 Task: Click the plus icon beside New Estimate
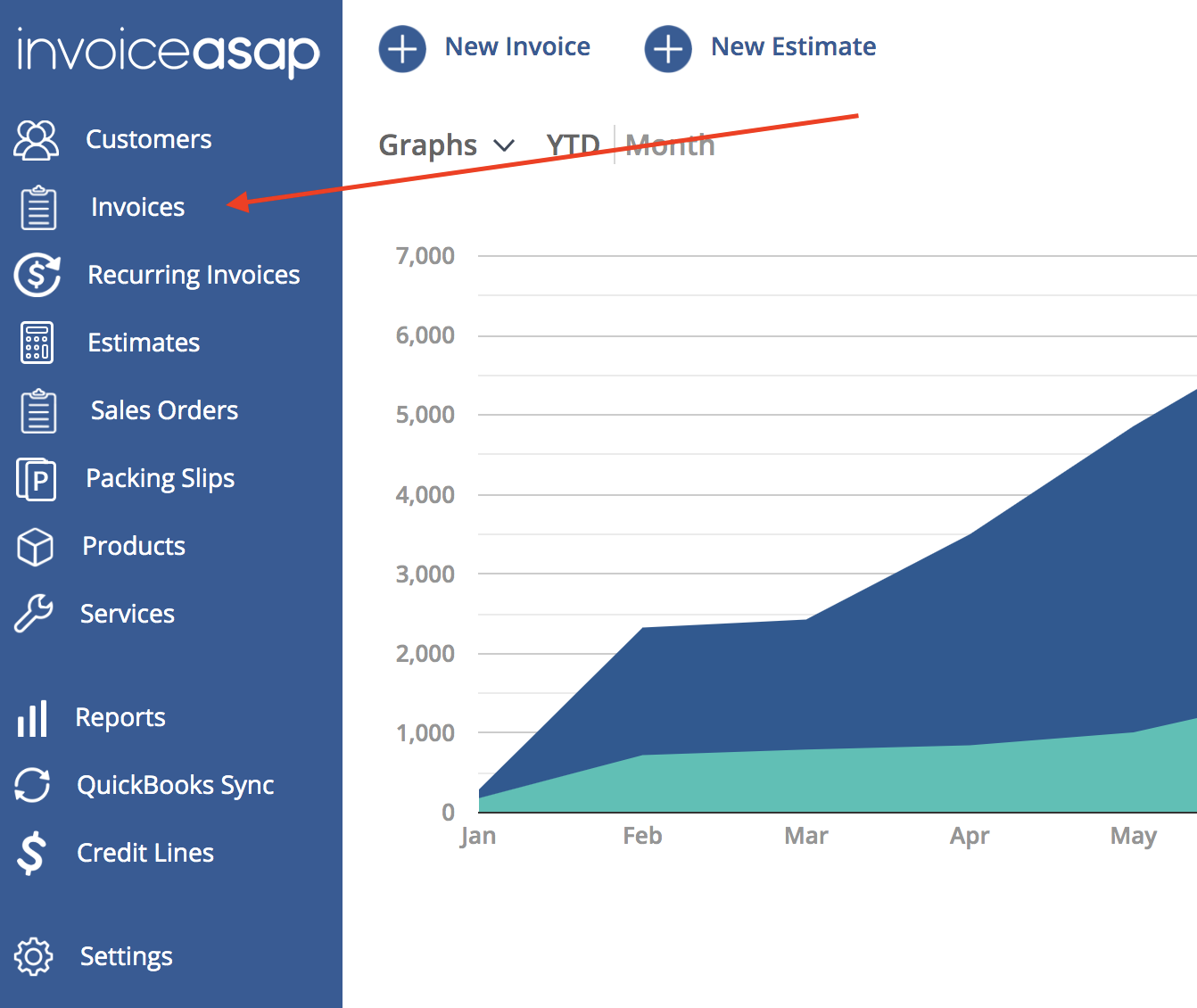[668, 48]
